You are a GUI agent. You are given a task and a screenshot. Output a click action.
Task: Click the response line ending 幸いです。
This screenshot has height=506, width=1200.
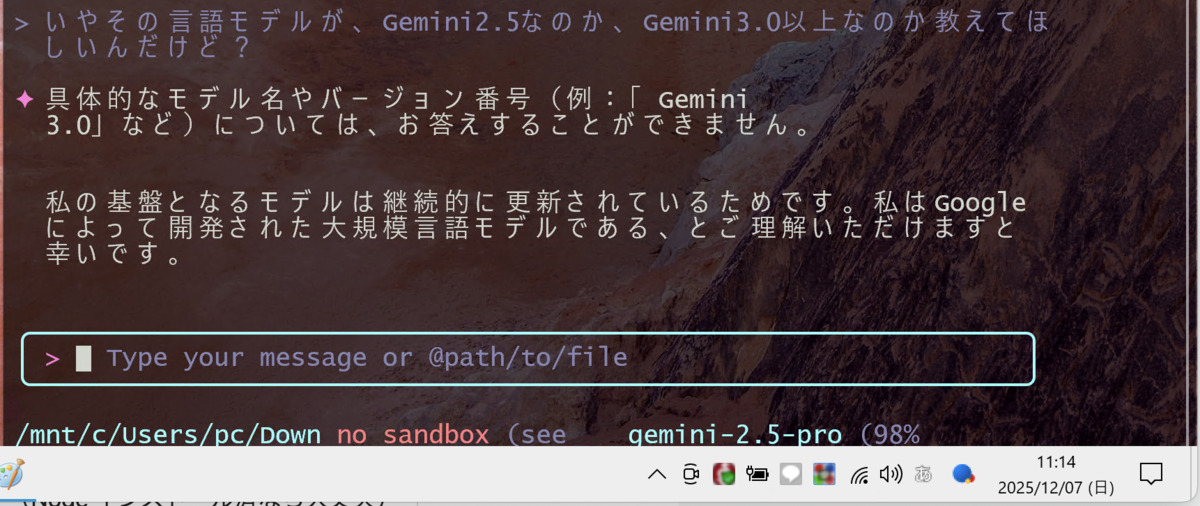113,255
